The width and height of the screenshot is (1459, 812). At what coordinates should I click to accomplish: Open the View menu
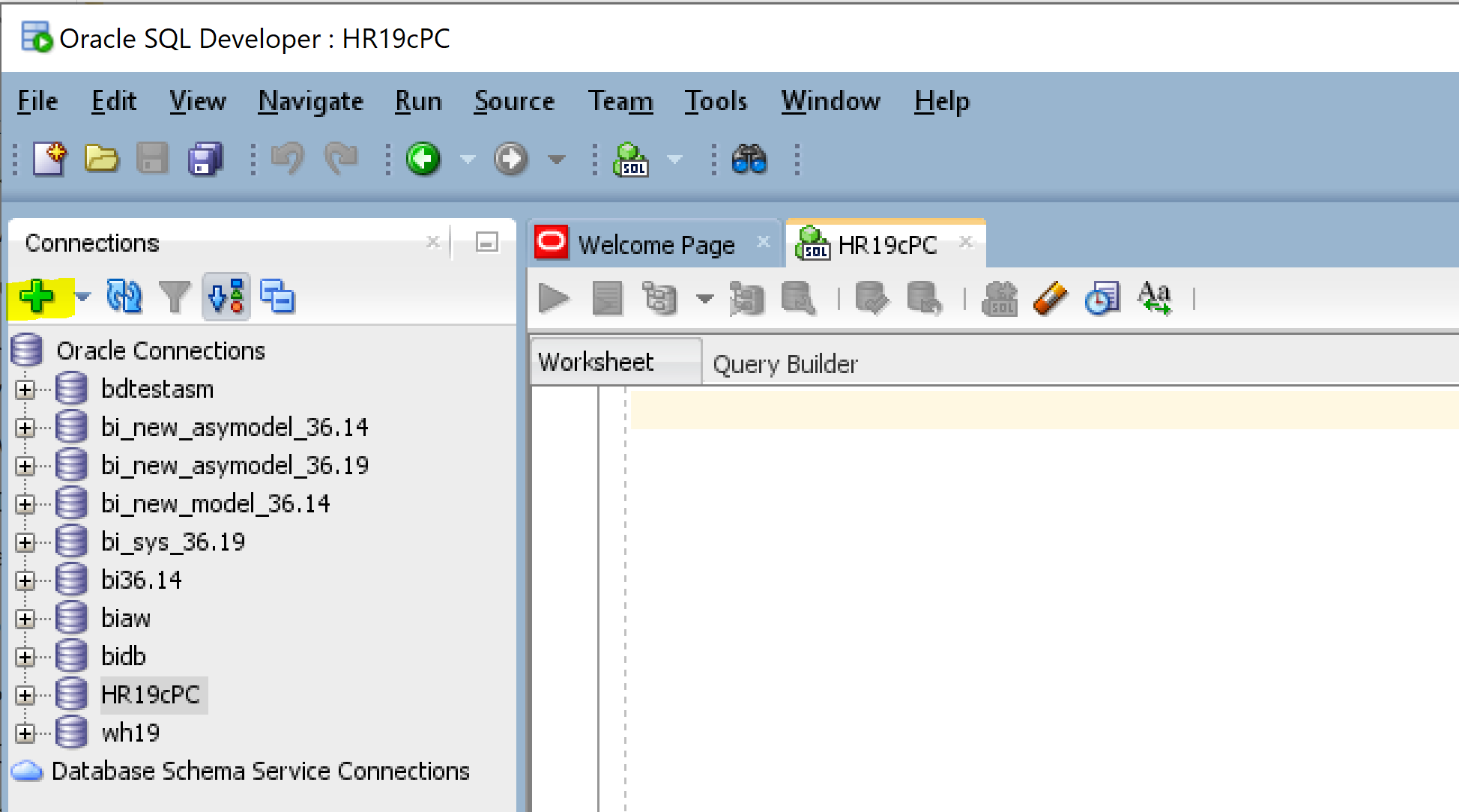click(197, 101)
